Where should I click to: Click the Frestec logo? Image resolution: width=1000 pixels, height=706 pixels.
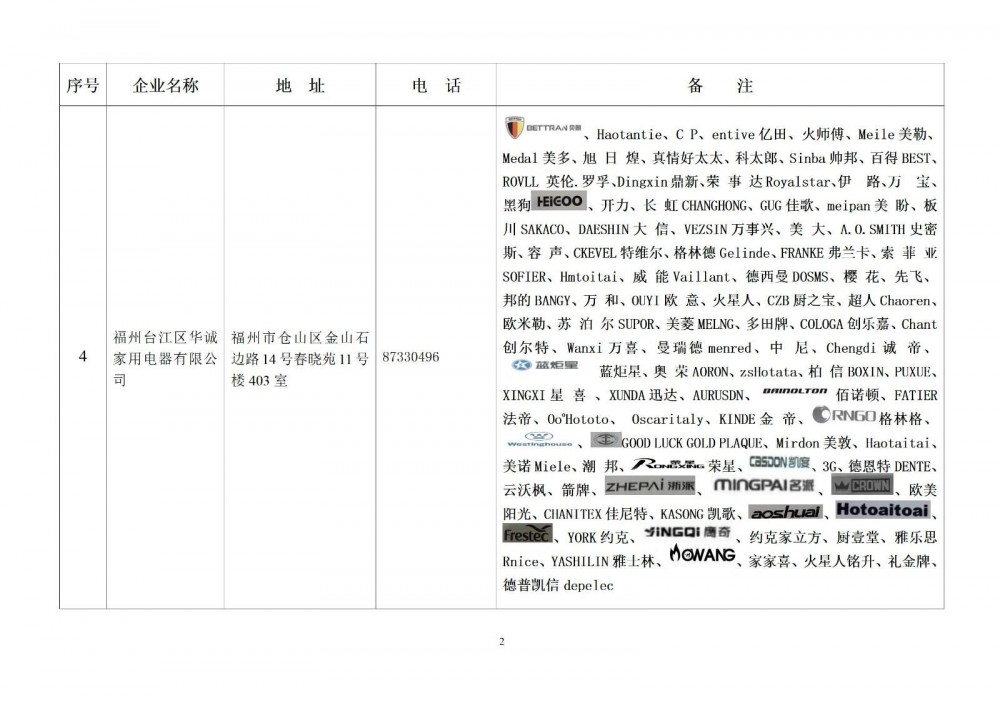click(526, 534)
